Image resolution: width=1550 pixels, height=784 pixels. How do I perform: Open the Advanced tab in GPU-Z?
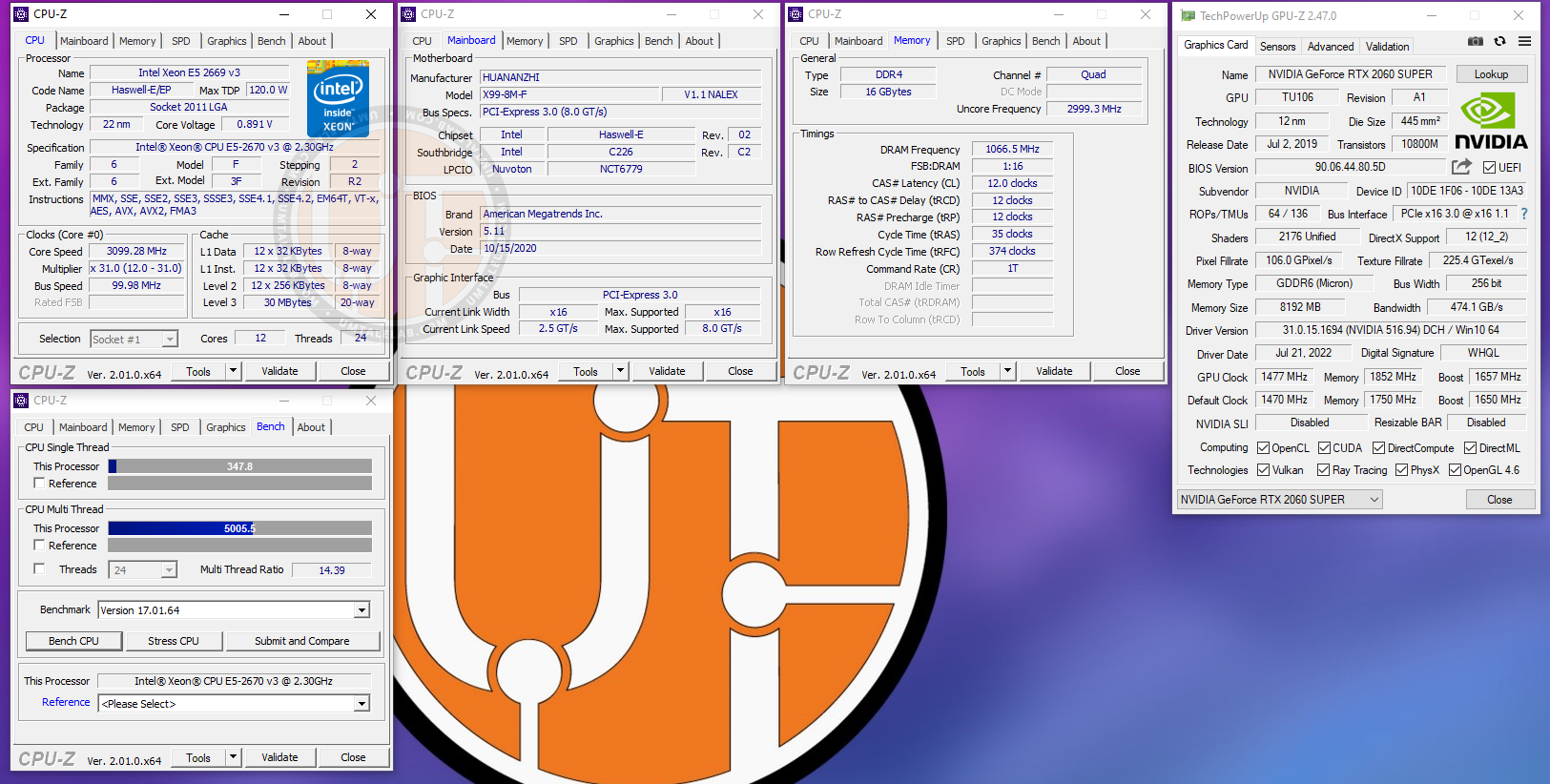point(1330,47)
